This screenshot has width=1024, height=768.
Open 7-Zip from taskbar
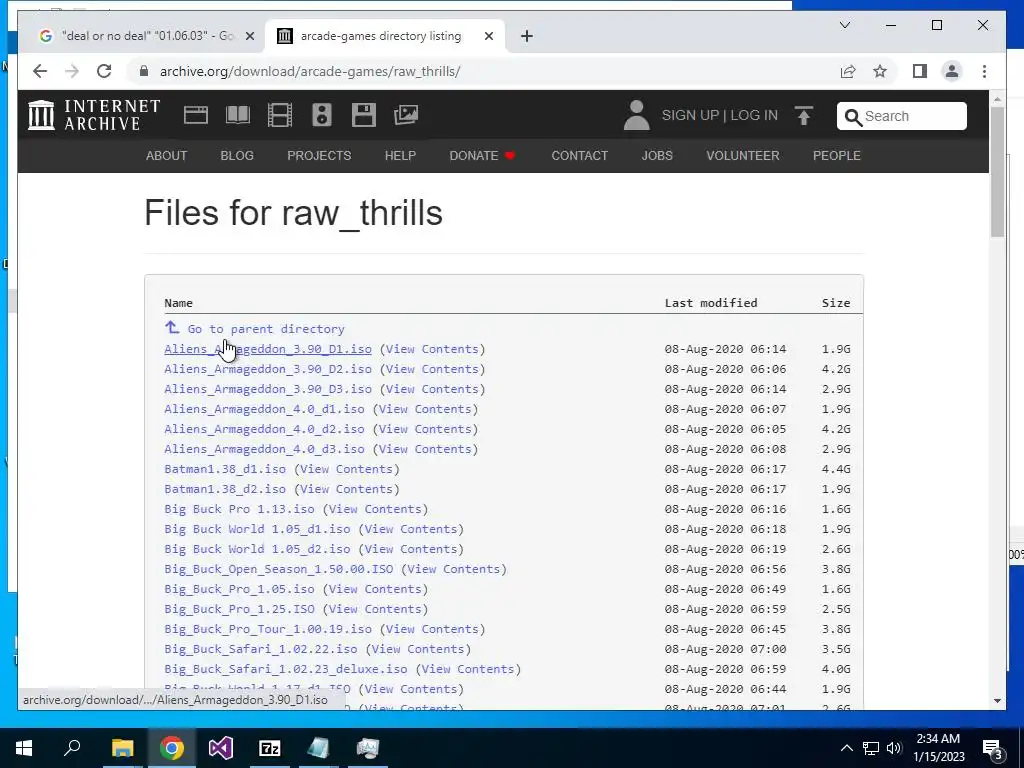pyautogui.click(x=270, y=748)
